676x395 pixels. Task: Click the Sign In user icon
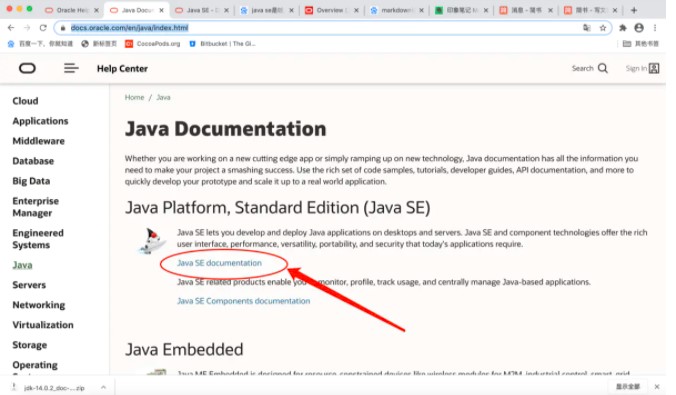pos(654,68)
